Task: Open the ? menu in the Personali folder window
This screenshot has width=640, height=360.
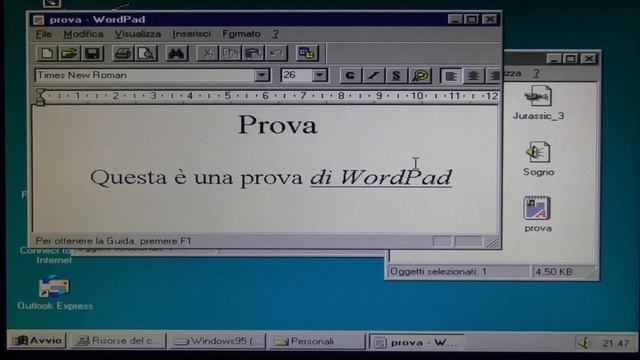Action: coord(536,74)
